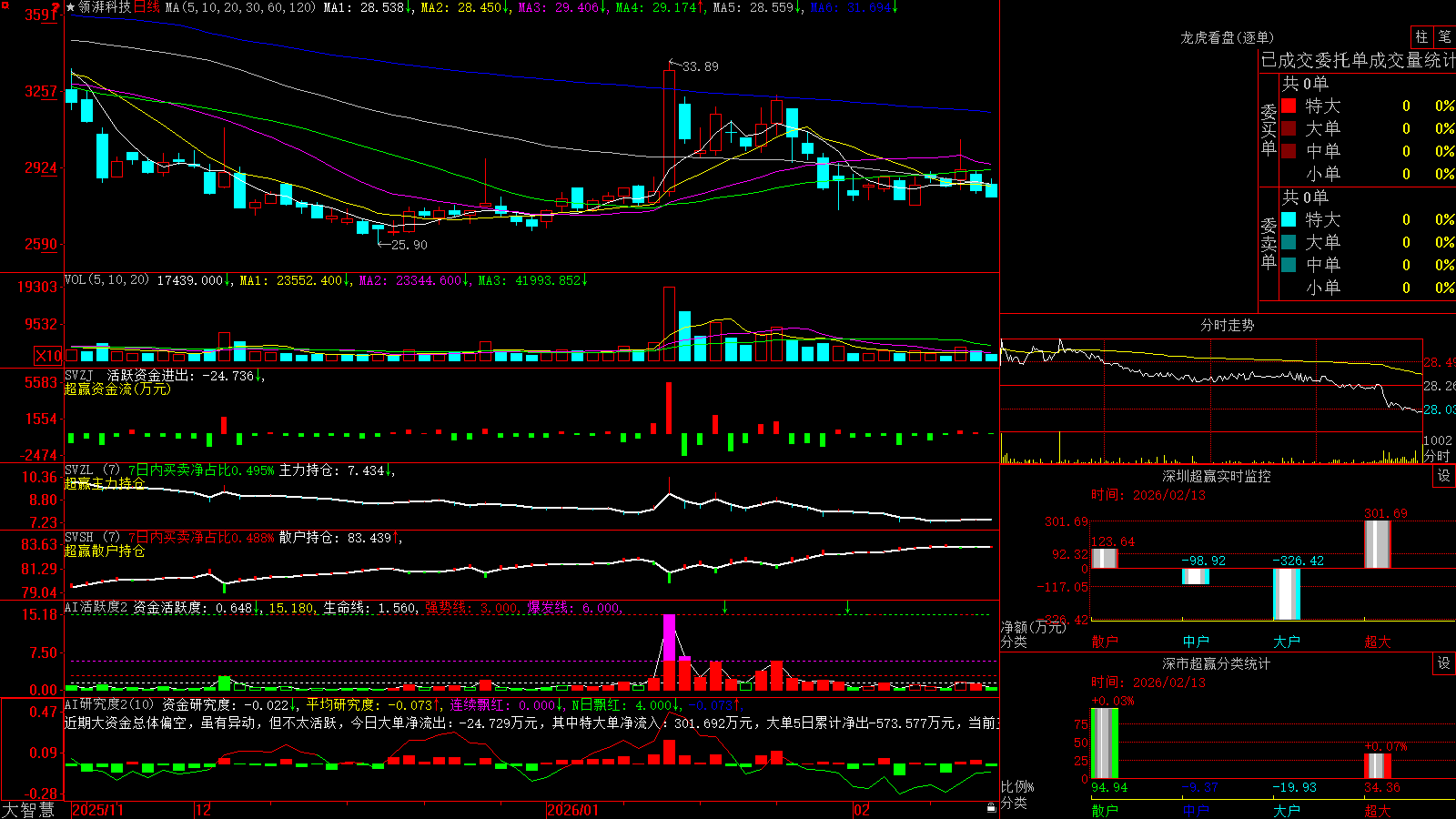Switch to 柱 bar display mode
The image size is (1456, 819).
pos(1421,36)
